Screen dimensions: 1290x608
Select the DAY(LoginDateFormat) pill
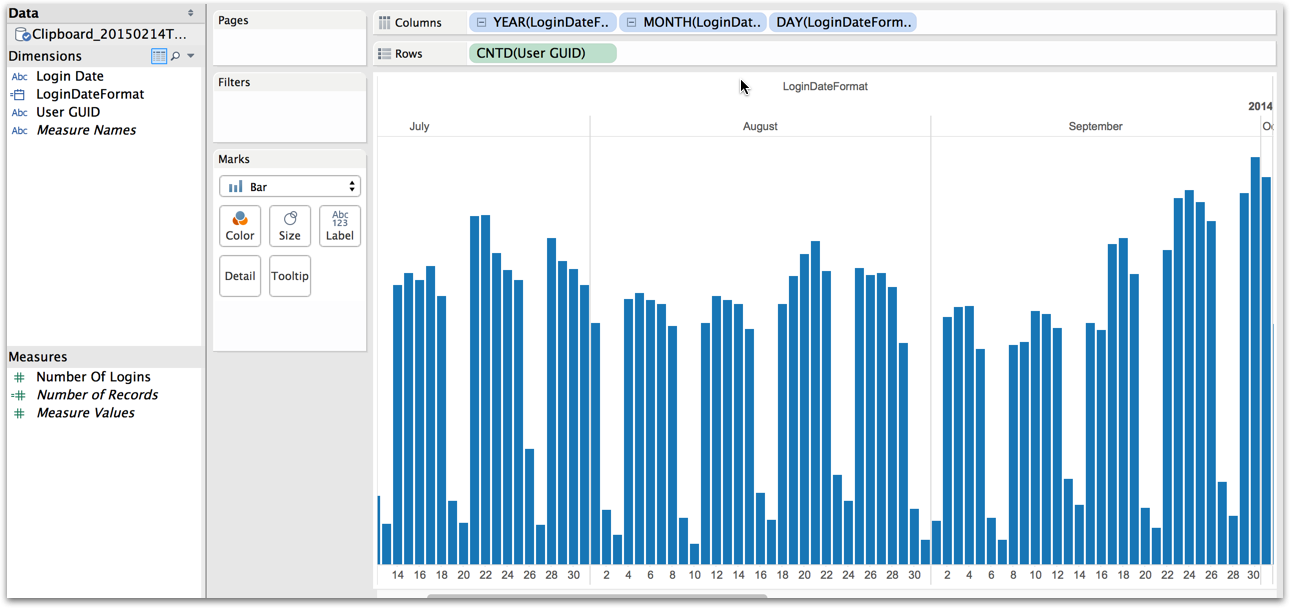[x=844, y=22]
